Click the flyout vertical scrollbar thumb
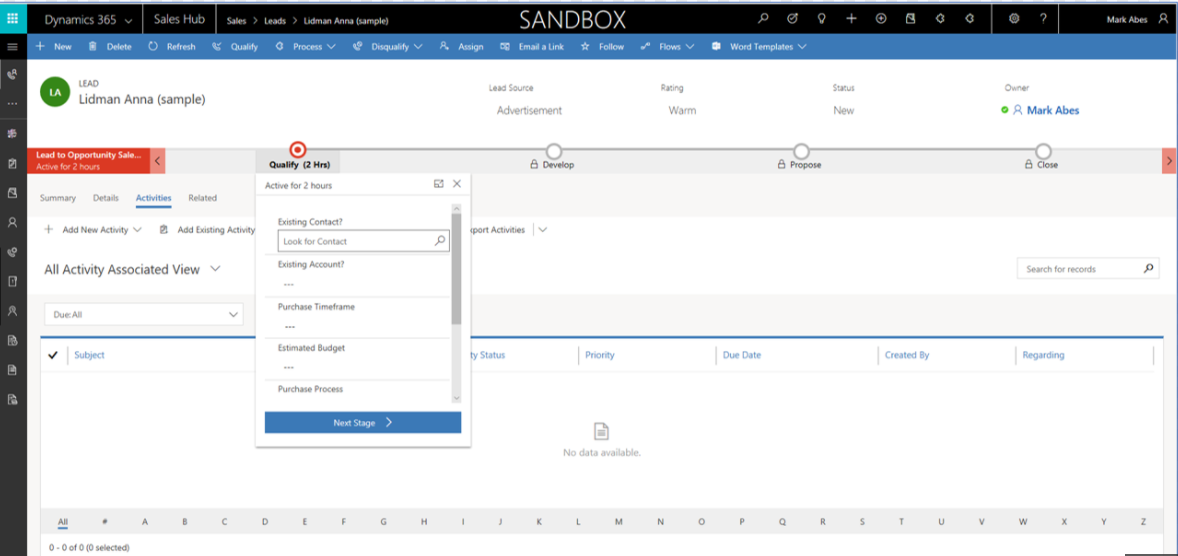Image resolution: width=1178 pixels, height=556 pixels. point(457,267)
